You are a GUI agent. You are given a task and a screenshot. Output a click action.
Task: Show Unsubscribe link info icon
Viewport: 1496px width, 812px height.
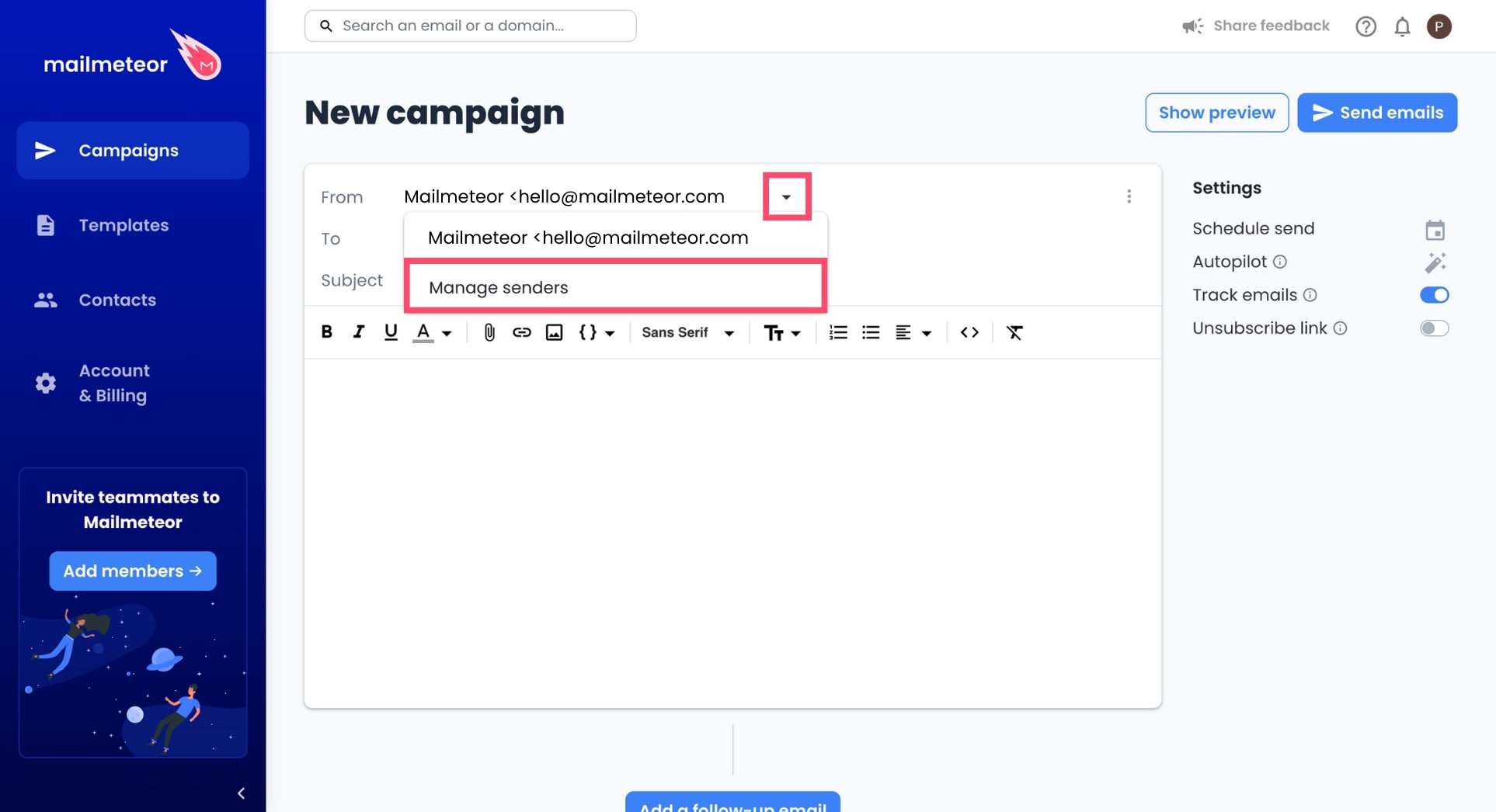coord(1340,328)
